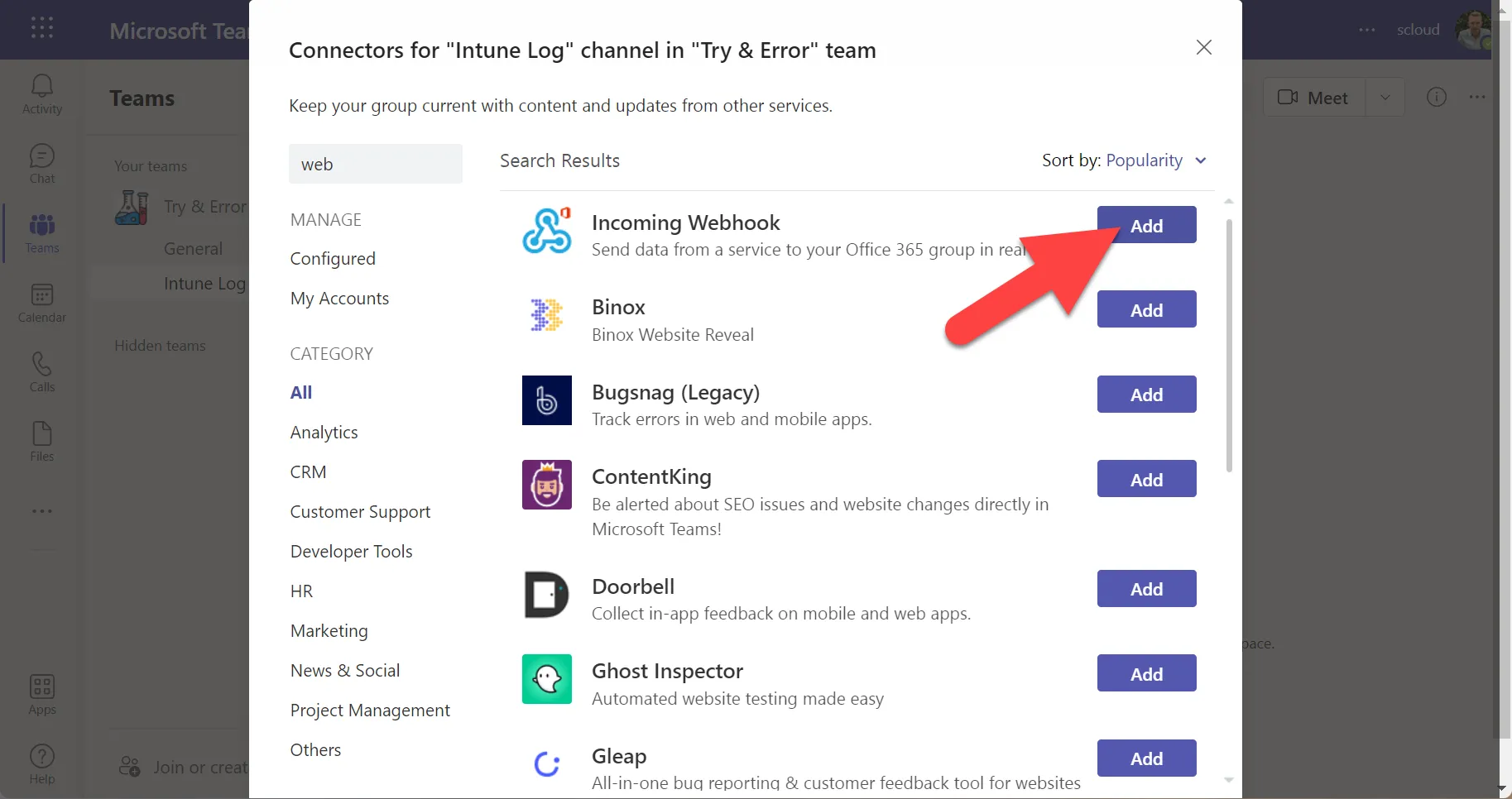This screenshot has height=799, width=1512.
Task: Select Teams in the left rail
Action: (42, 233)
